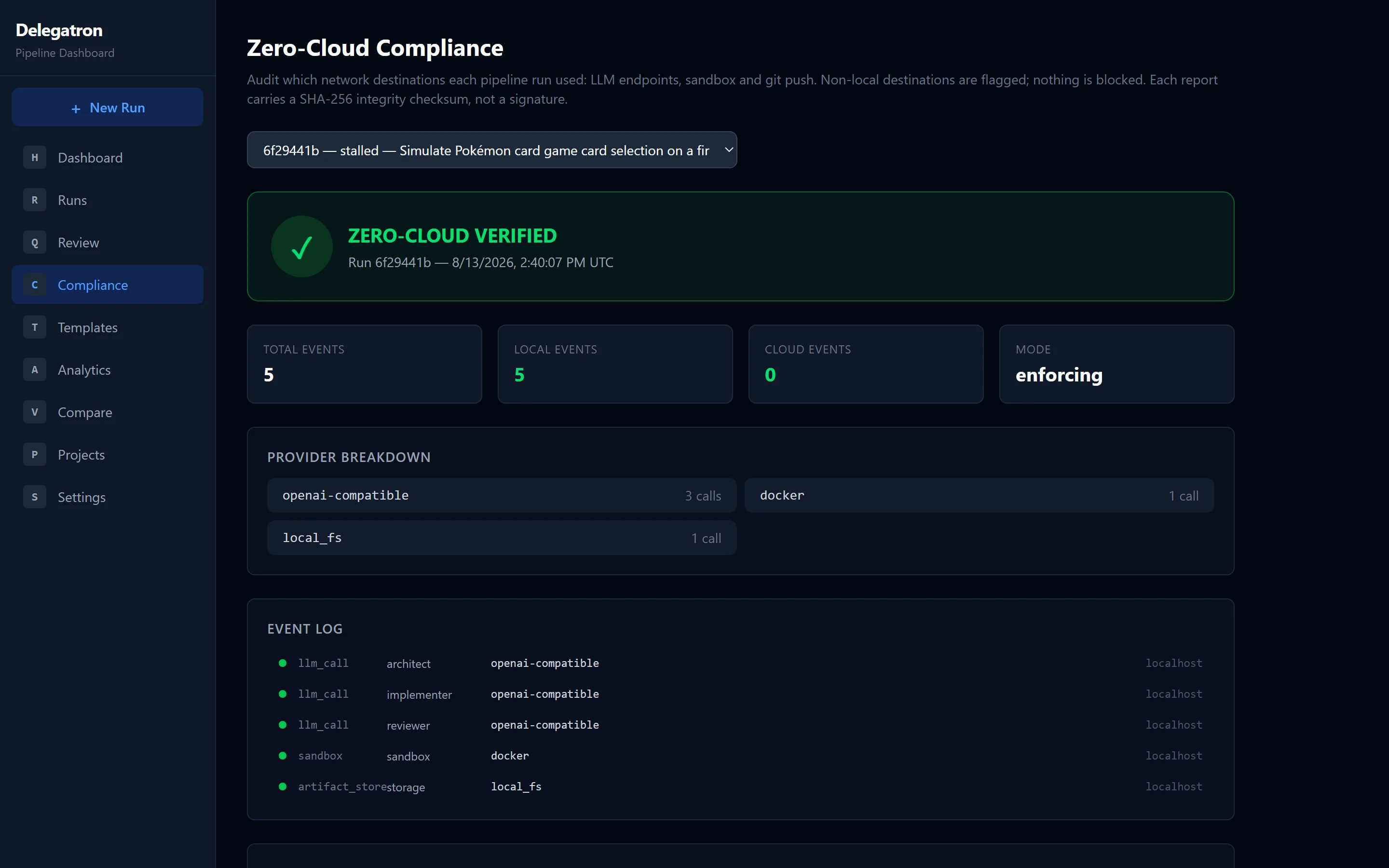Go to the Runs section
This screenshot has height=868, width=1389.
108,200
